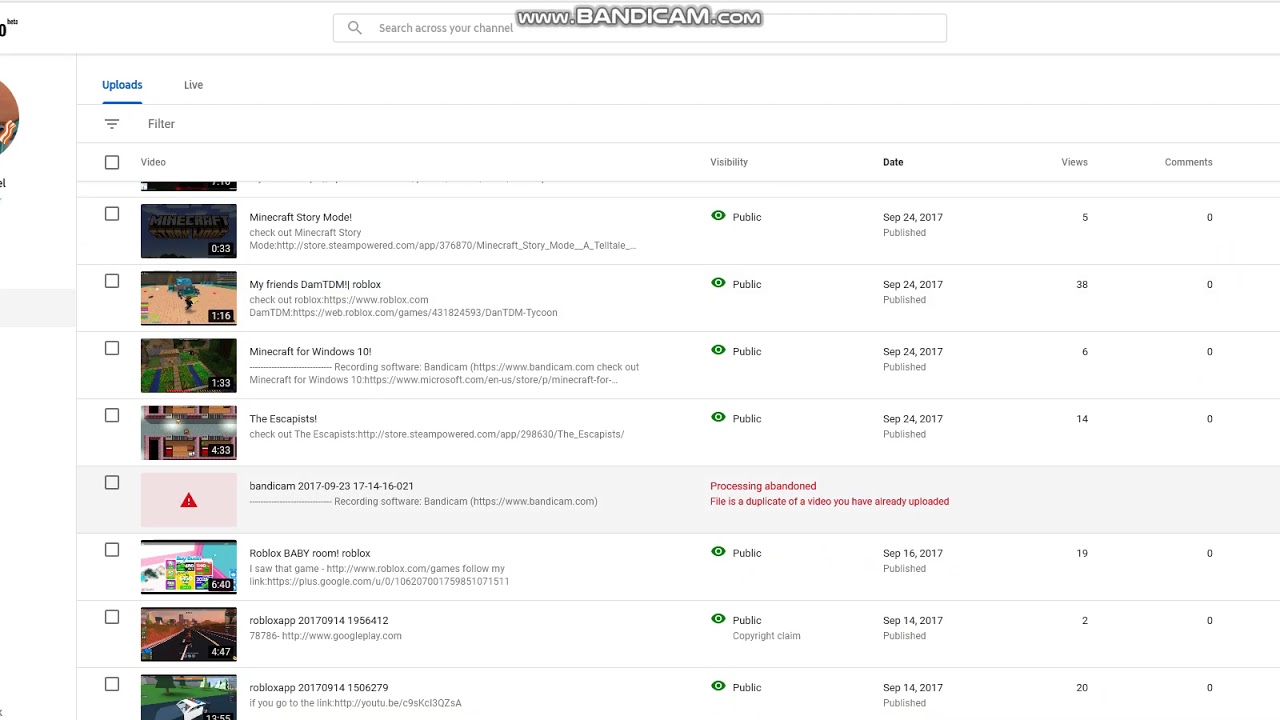Open the Minecraft for Windows 10! title

[310, 351]
